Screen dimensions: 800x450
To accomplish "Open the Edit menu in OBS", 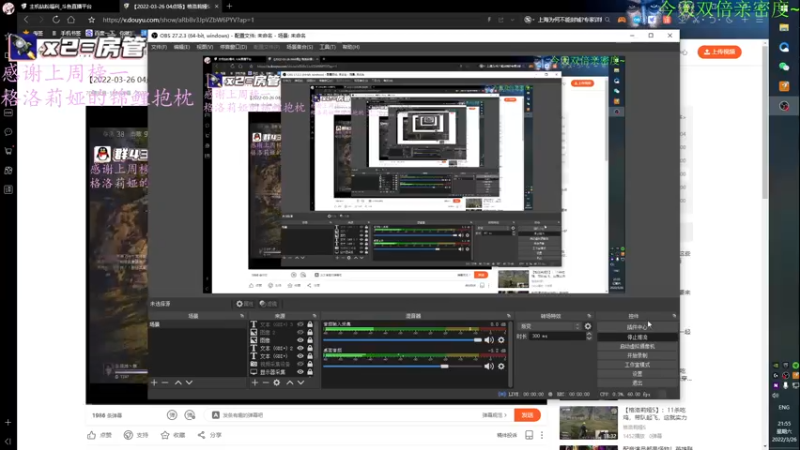I will click(182, 47).
